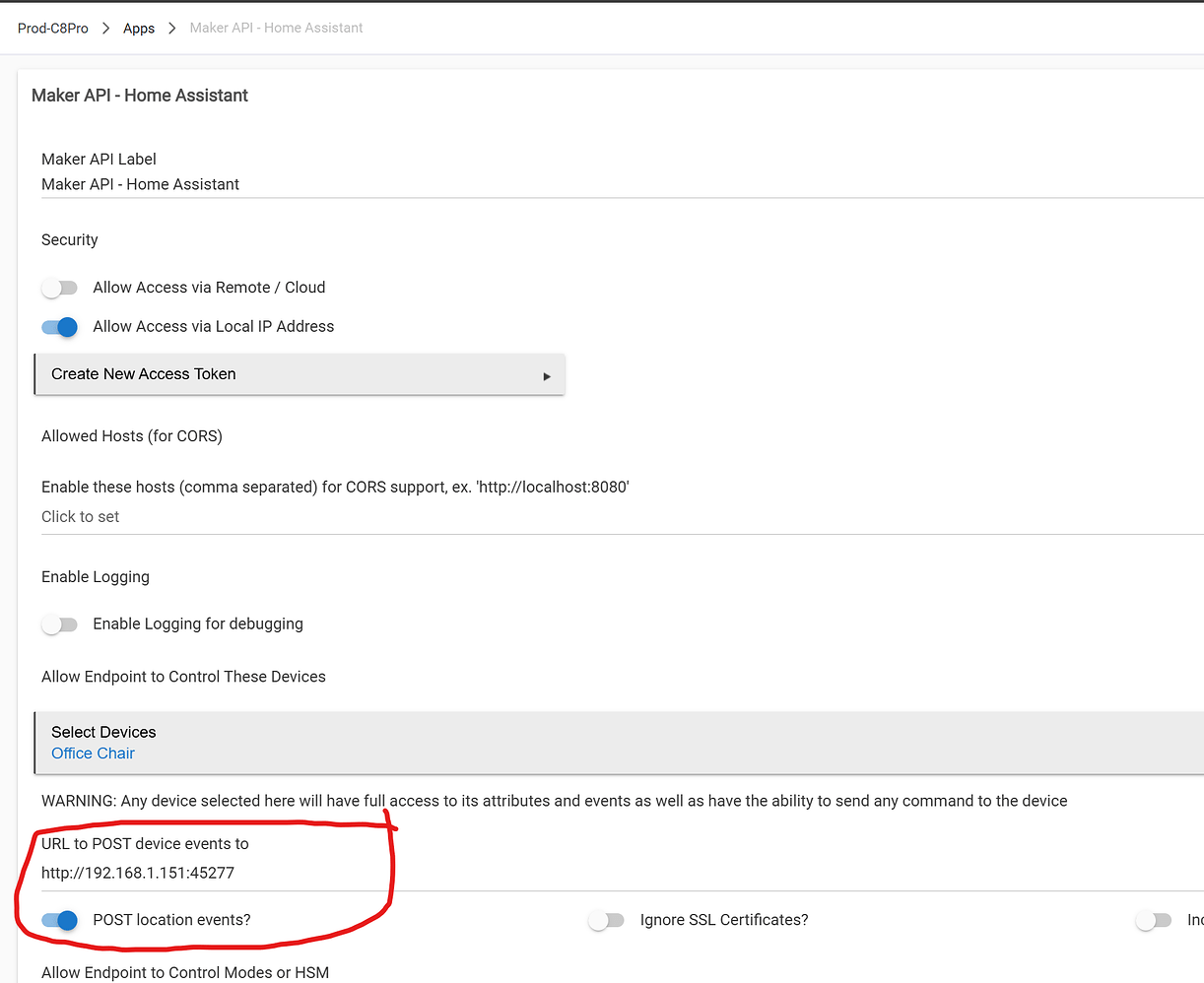Viewport: 1204px width, 983px height.
Task: Click the chevron between Apps and Maker API
Action: point(169,28)
